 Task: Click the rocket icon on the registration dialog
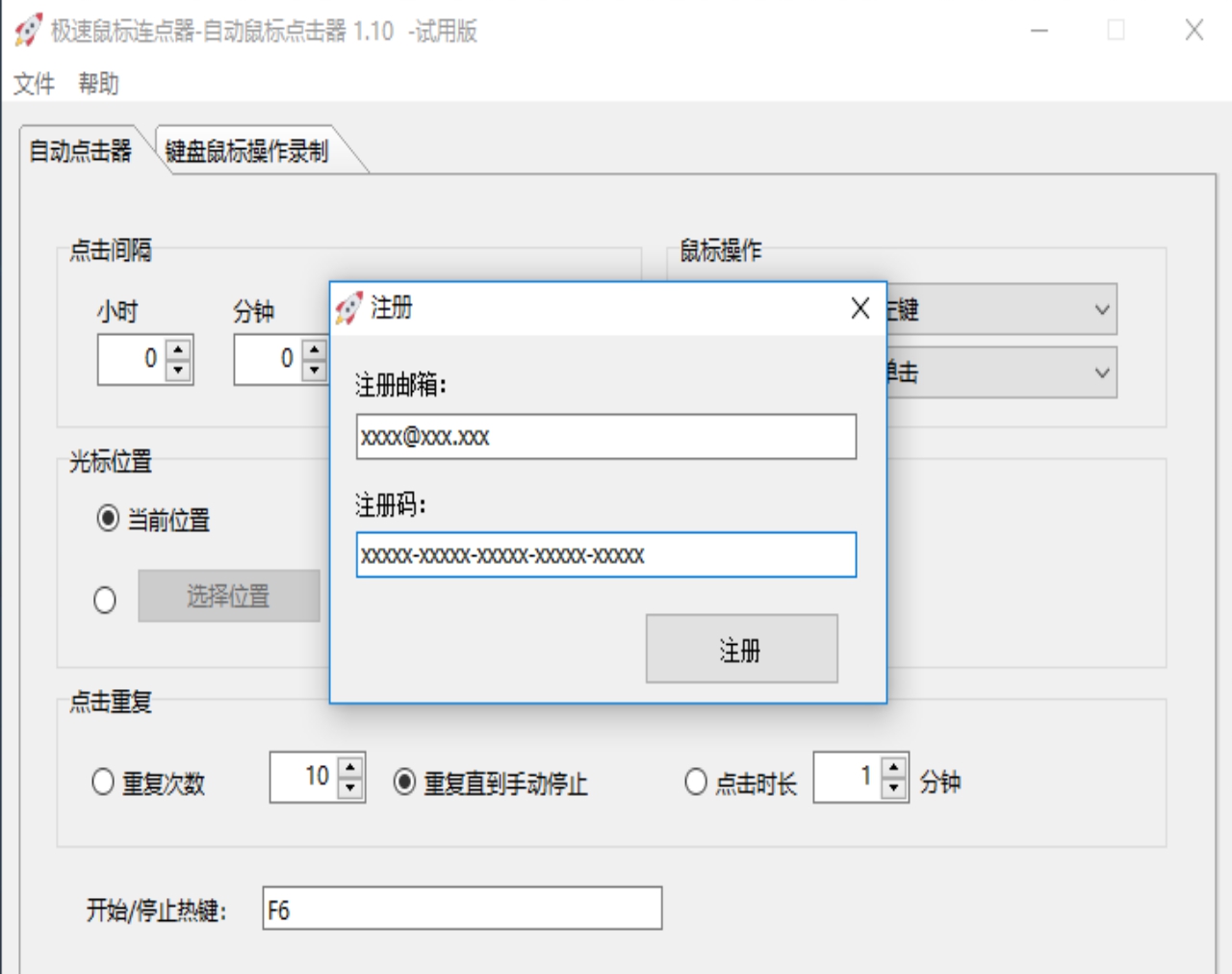[x=350, y=306]
